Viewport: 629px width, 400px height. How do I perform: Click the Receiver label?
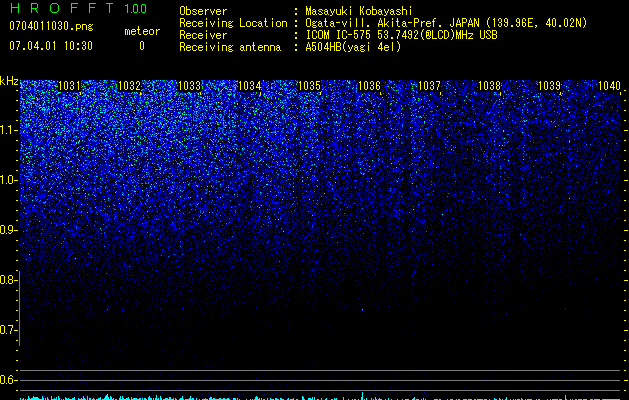[x=203, y=35]
